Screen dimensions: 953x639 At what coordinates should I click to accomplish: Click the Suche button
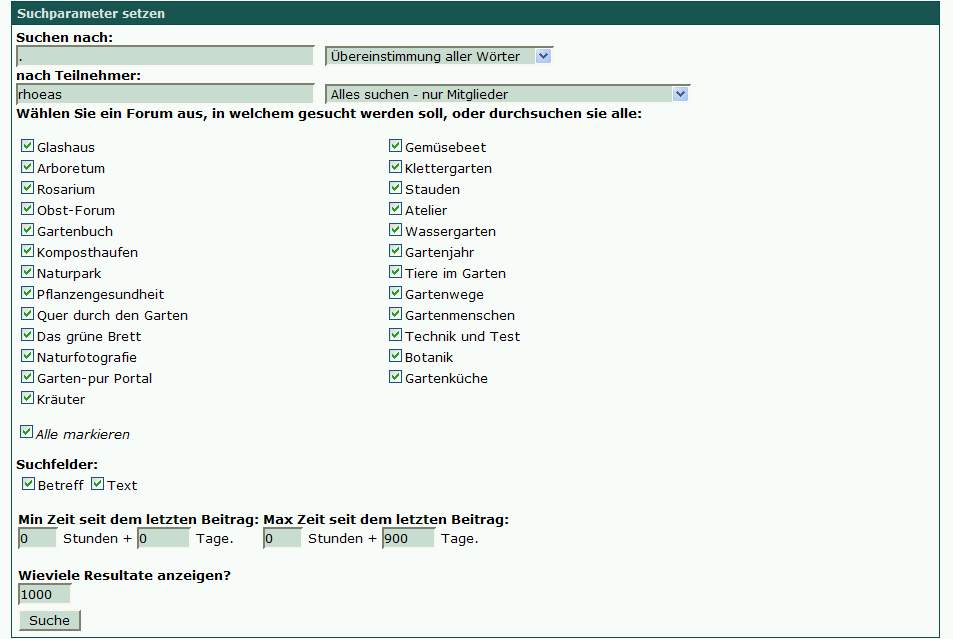[x=49, y=620]
